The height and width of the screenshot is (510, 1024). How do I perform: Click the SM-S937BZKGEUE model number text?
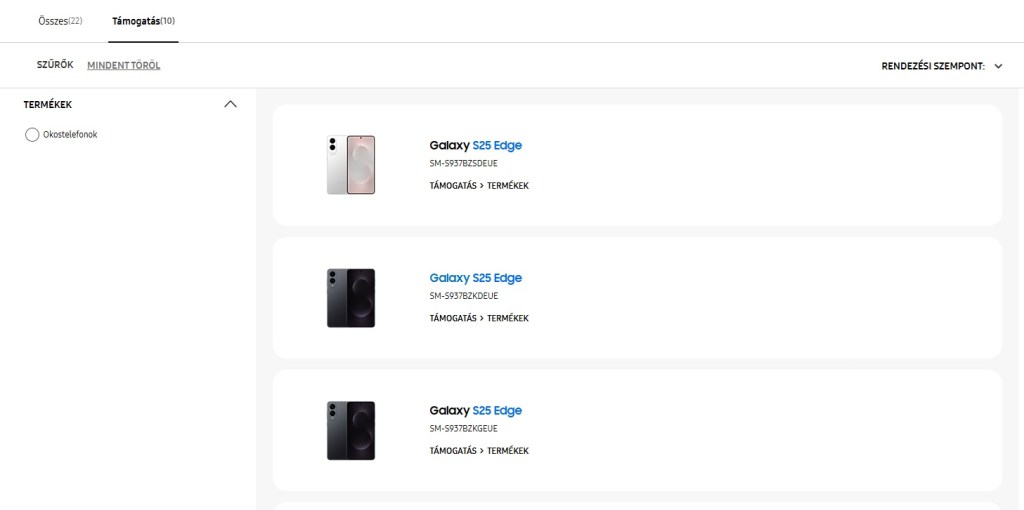(464, 428)
